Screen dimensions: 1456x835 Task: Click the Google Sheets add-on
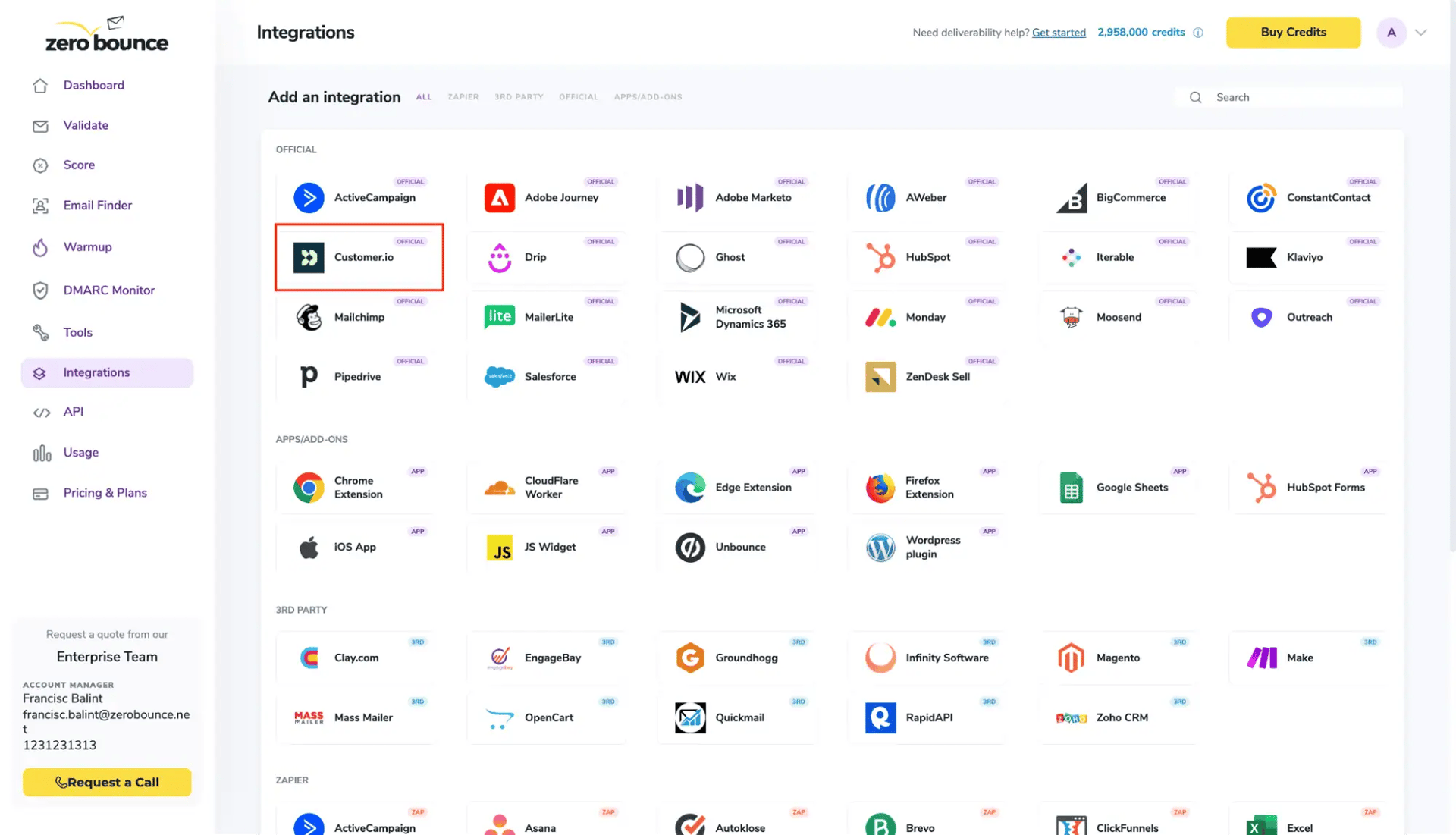point(1119,488)
